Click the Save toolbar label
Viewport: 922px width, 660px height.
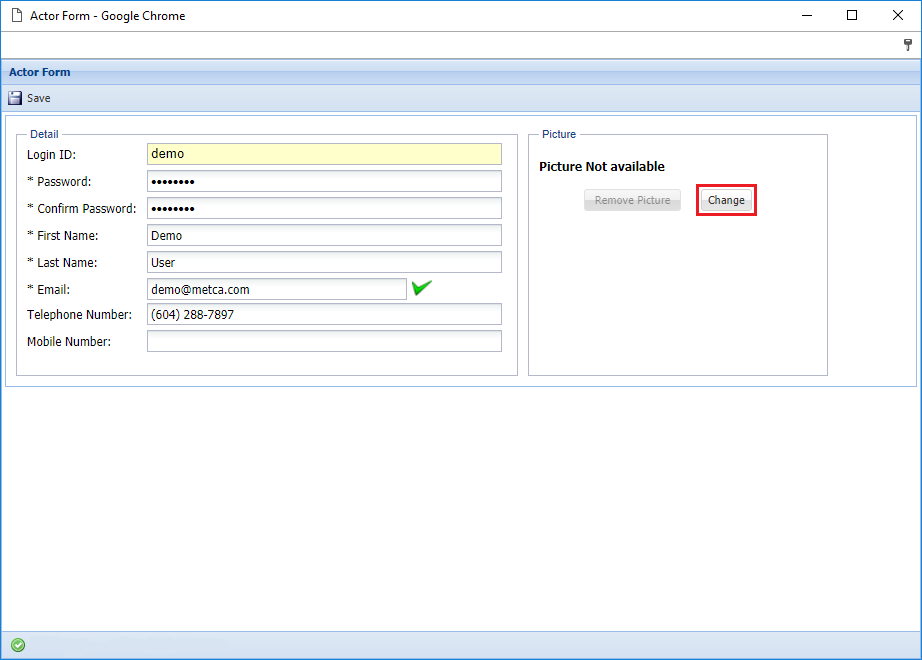[39, 98]
